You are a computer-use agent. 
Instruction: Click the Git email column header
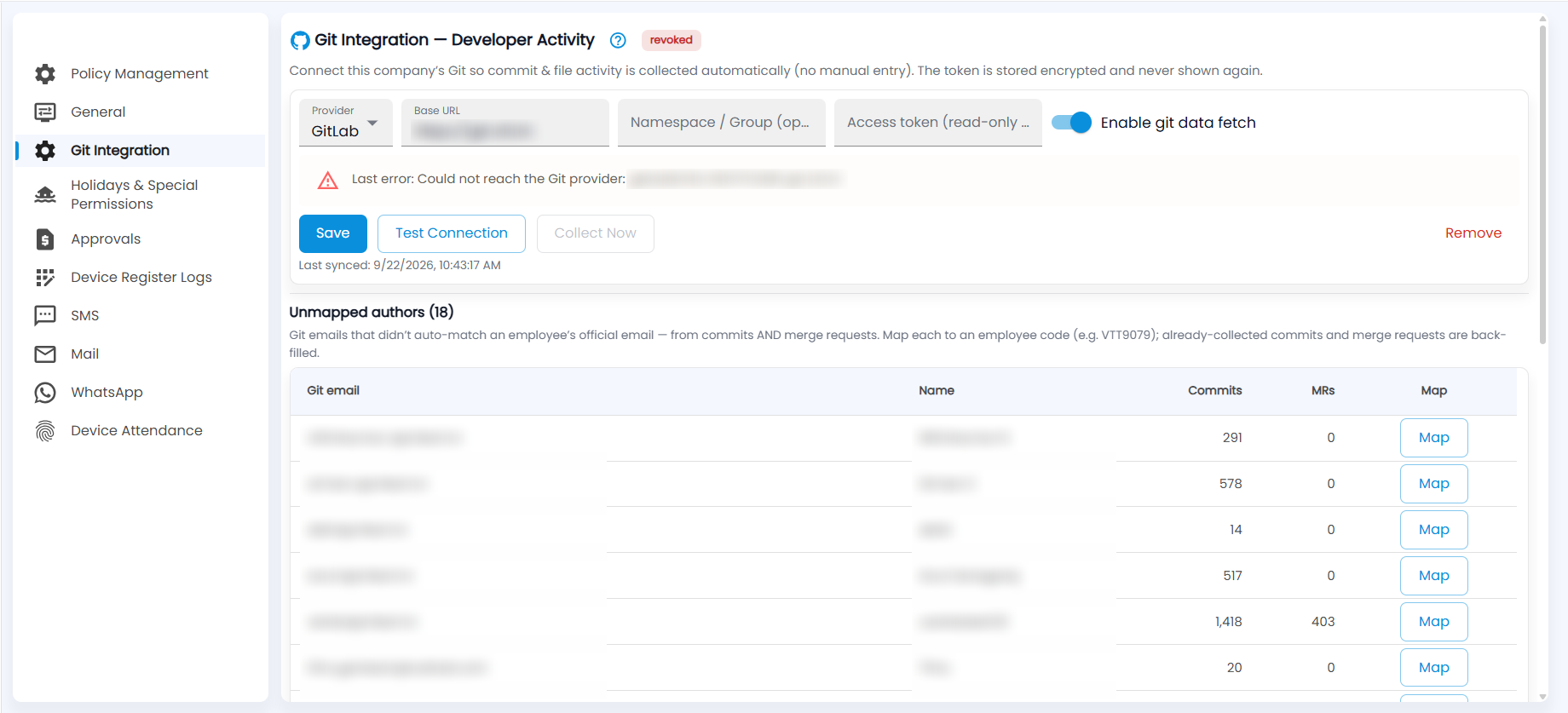click(x=333, y=391)
